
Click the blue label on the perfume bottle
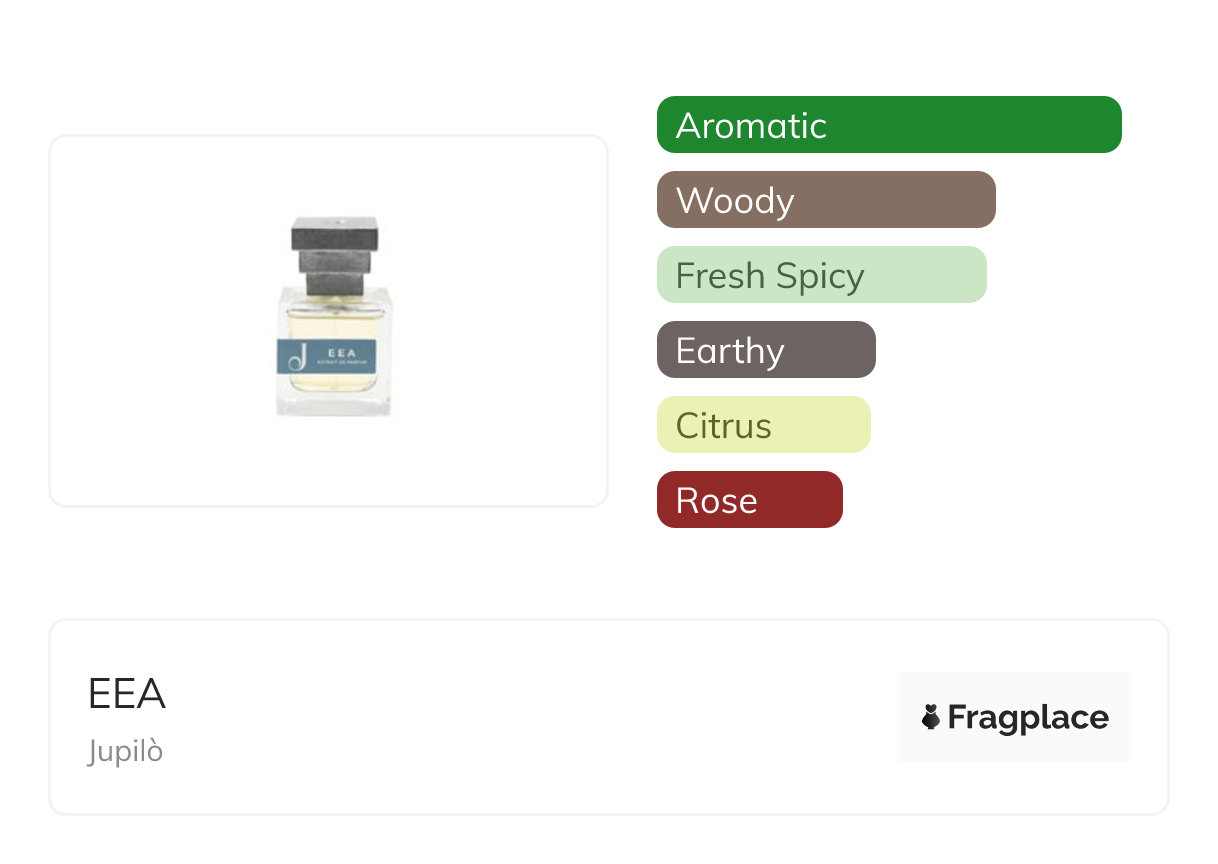click(328, 357)
